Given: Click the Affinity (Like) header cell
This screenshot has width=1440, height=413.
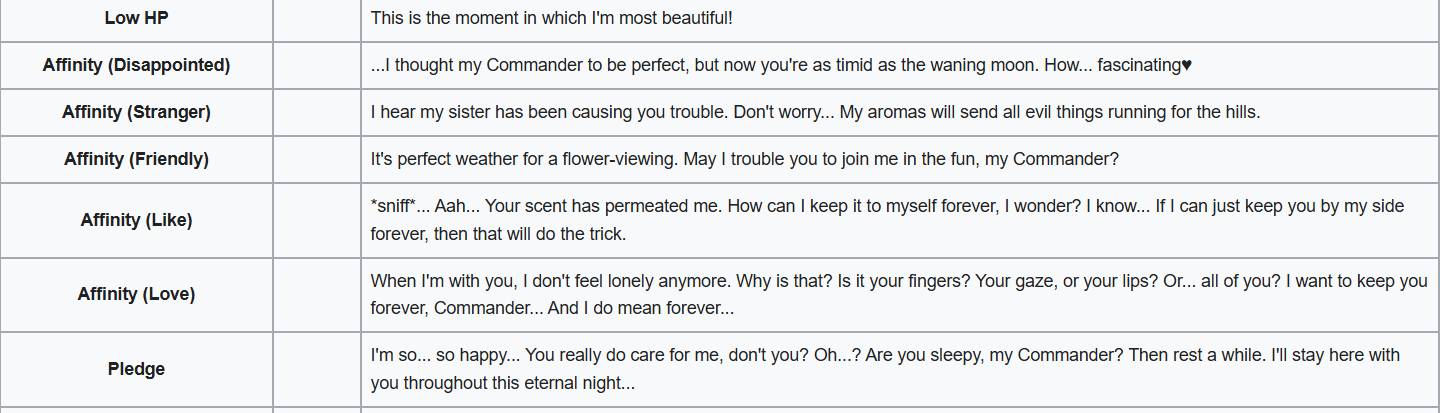Looking at the screenshot, I should click(136, 220).
